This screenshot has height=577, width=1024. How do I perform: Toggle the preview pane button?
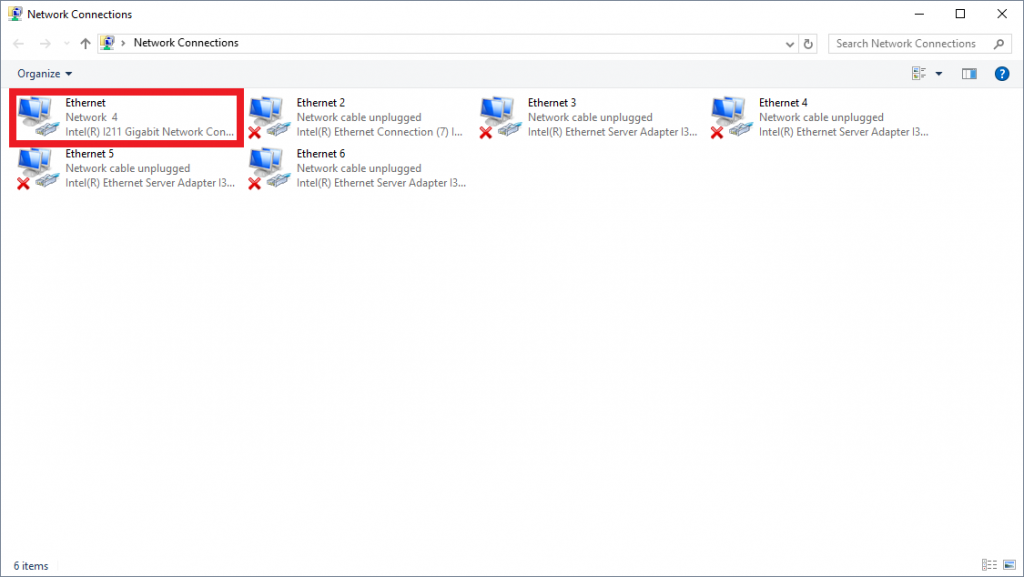tap(968, 74)
